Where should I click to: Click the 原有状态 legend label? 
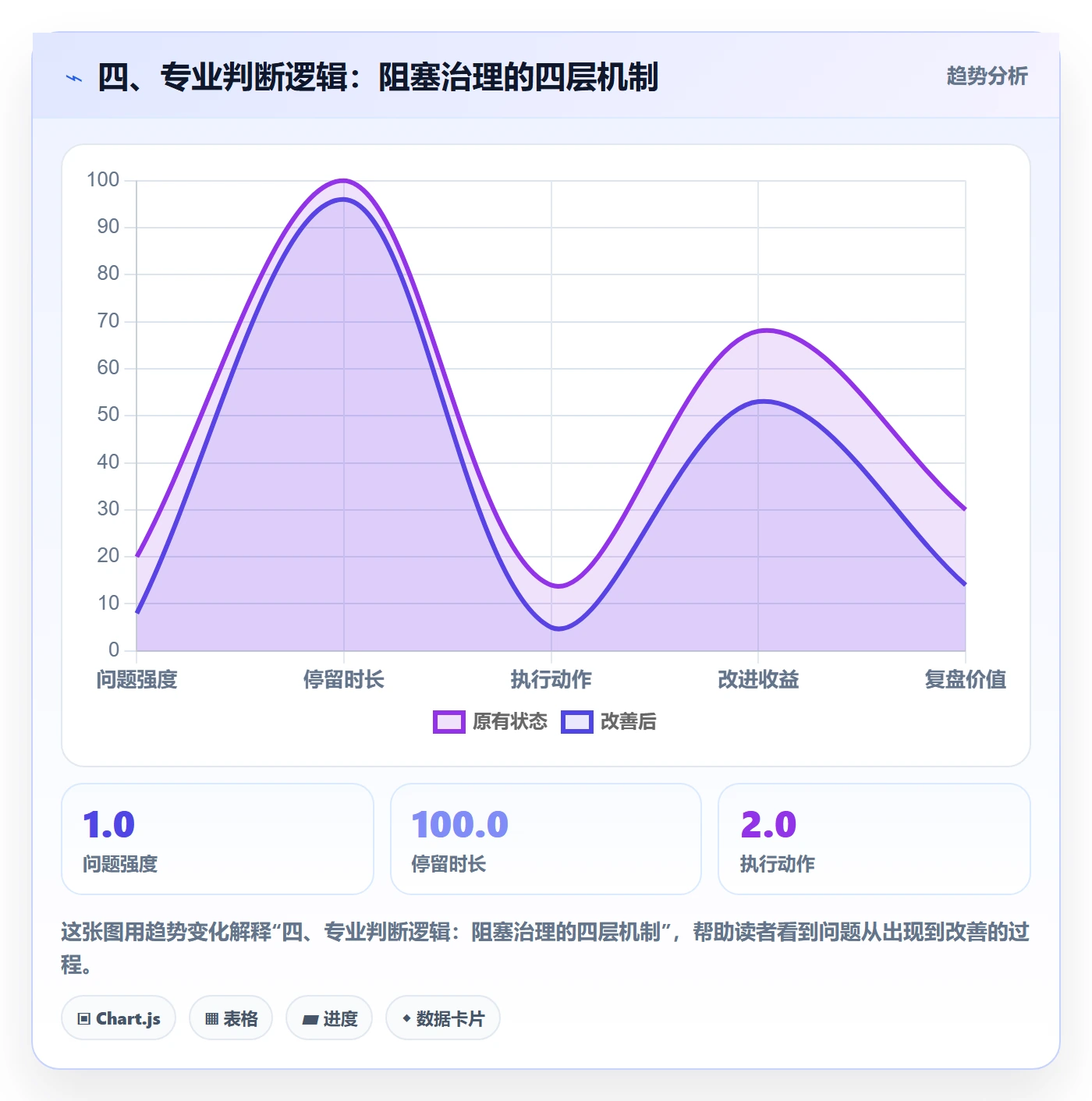pos(510,722)
